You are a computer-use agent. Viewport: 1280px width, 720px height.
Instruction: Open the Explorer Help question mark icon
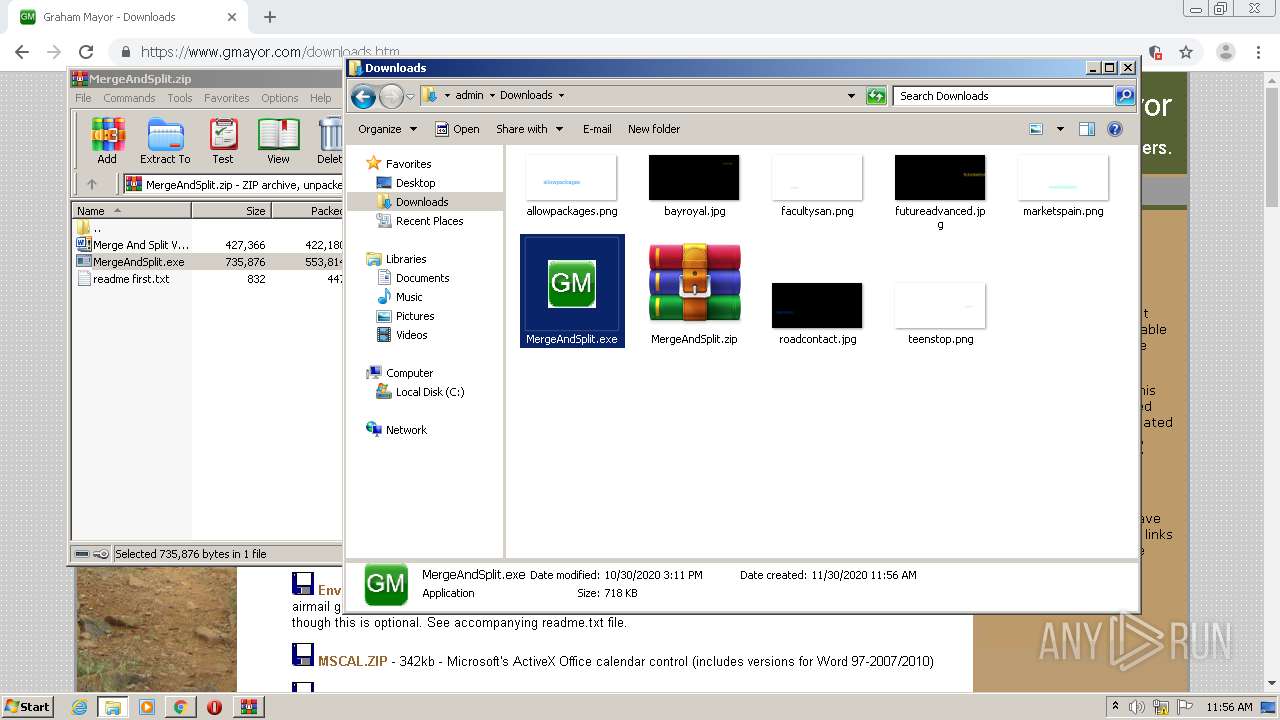point(1115,129)
